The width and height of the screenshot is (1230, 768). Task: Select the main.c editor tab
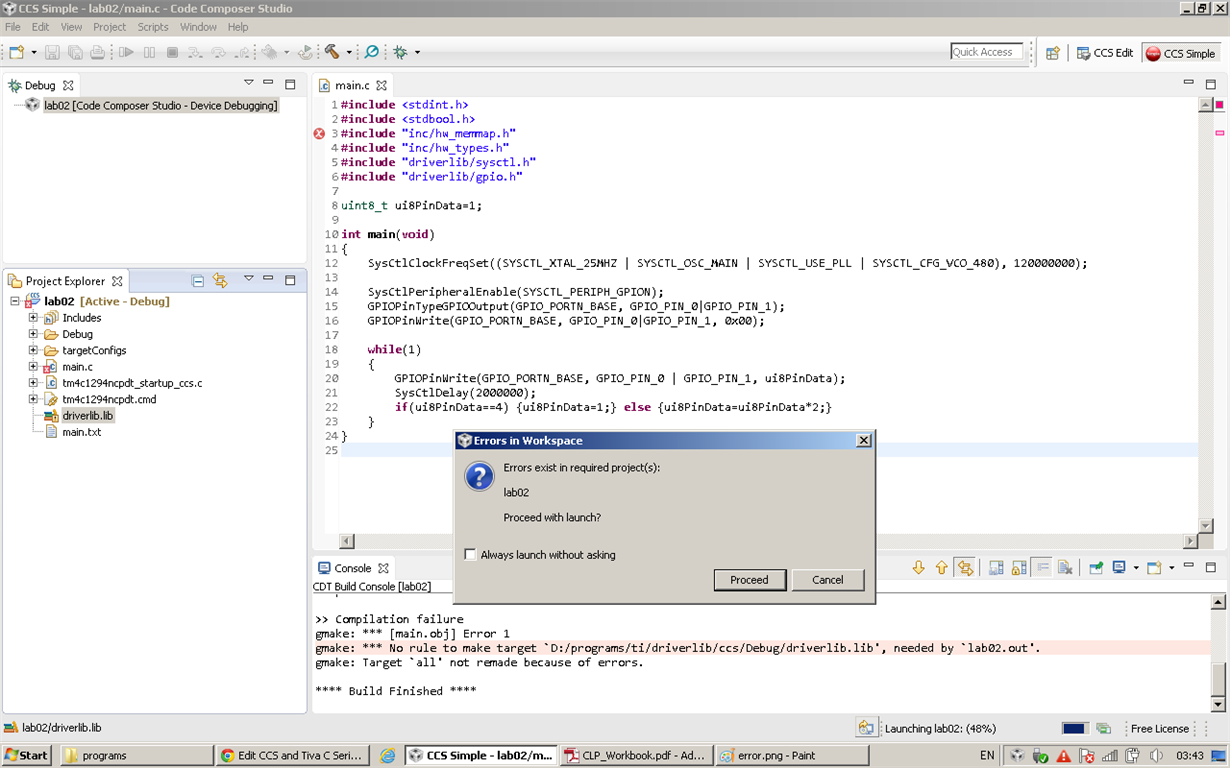point(352,85)
